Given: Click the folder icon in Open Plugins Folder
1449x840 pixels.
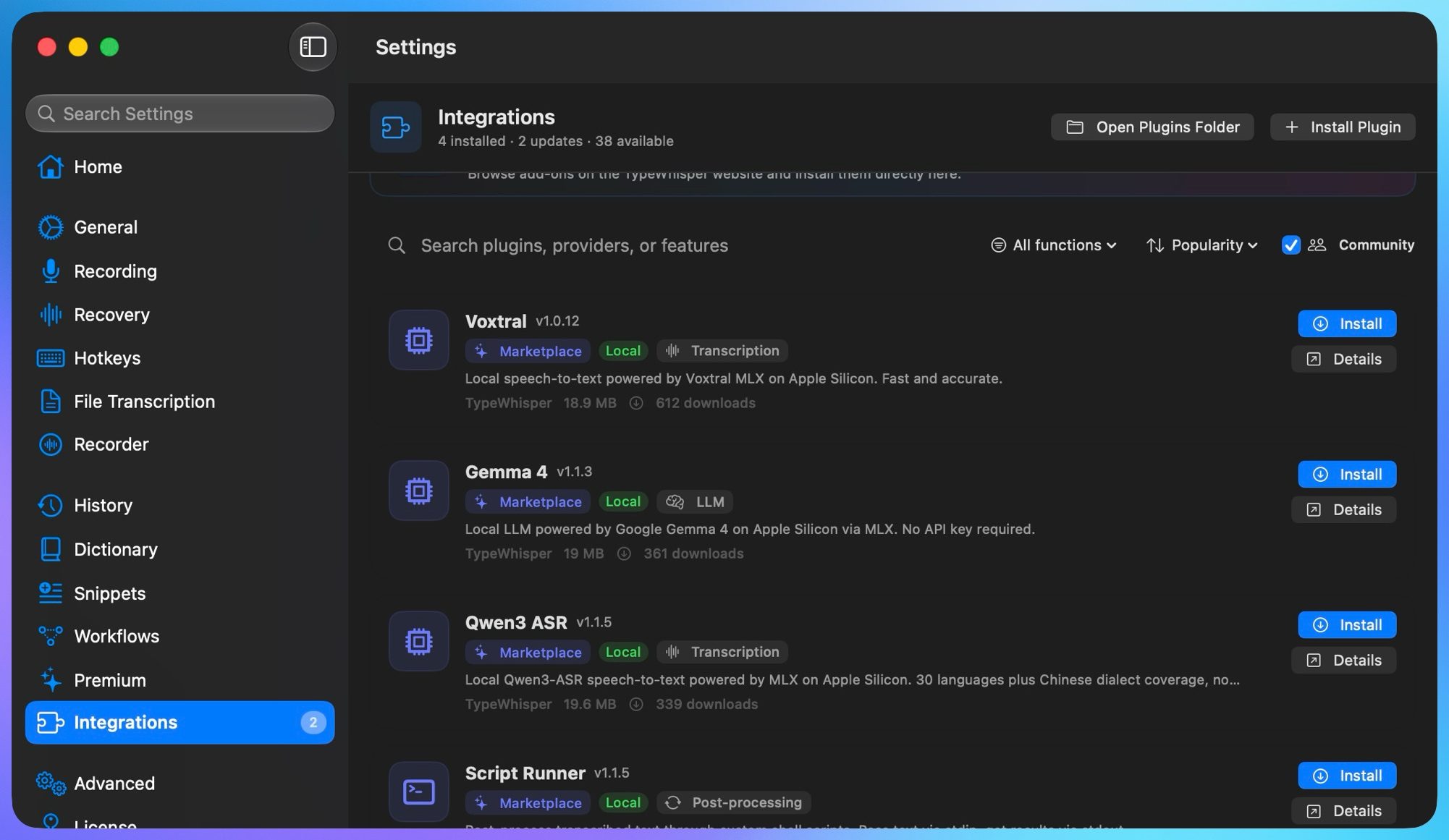Looking at the screenshot, I should pyautogui.click(x=1075, y=127).
